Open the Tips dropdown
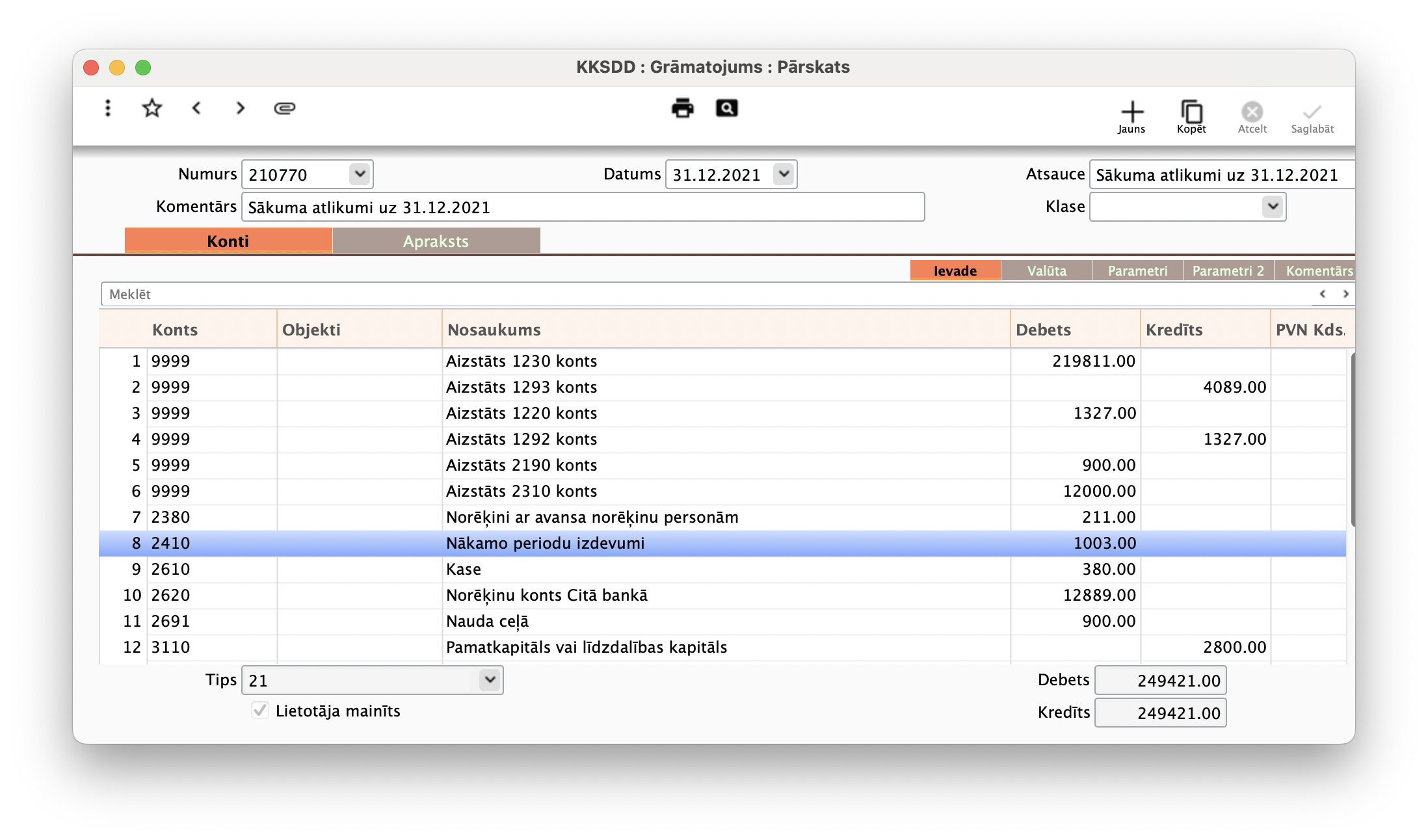Screen dimensions: 1428x840 (x=490, y=680)
